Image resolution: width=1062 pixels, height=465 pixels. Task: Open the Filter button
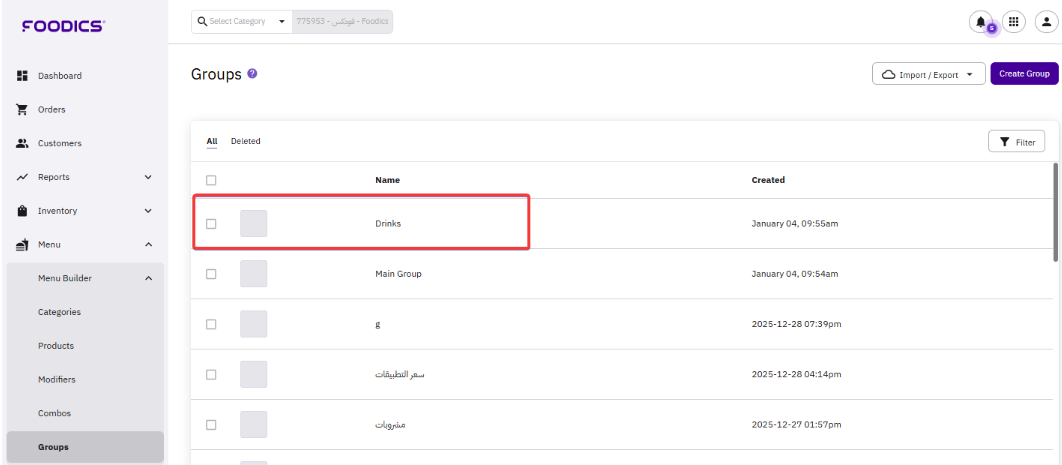[x=1016, y=142]
